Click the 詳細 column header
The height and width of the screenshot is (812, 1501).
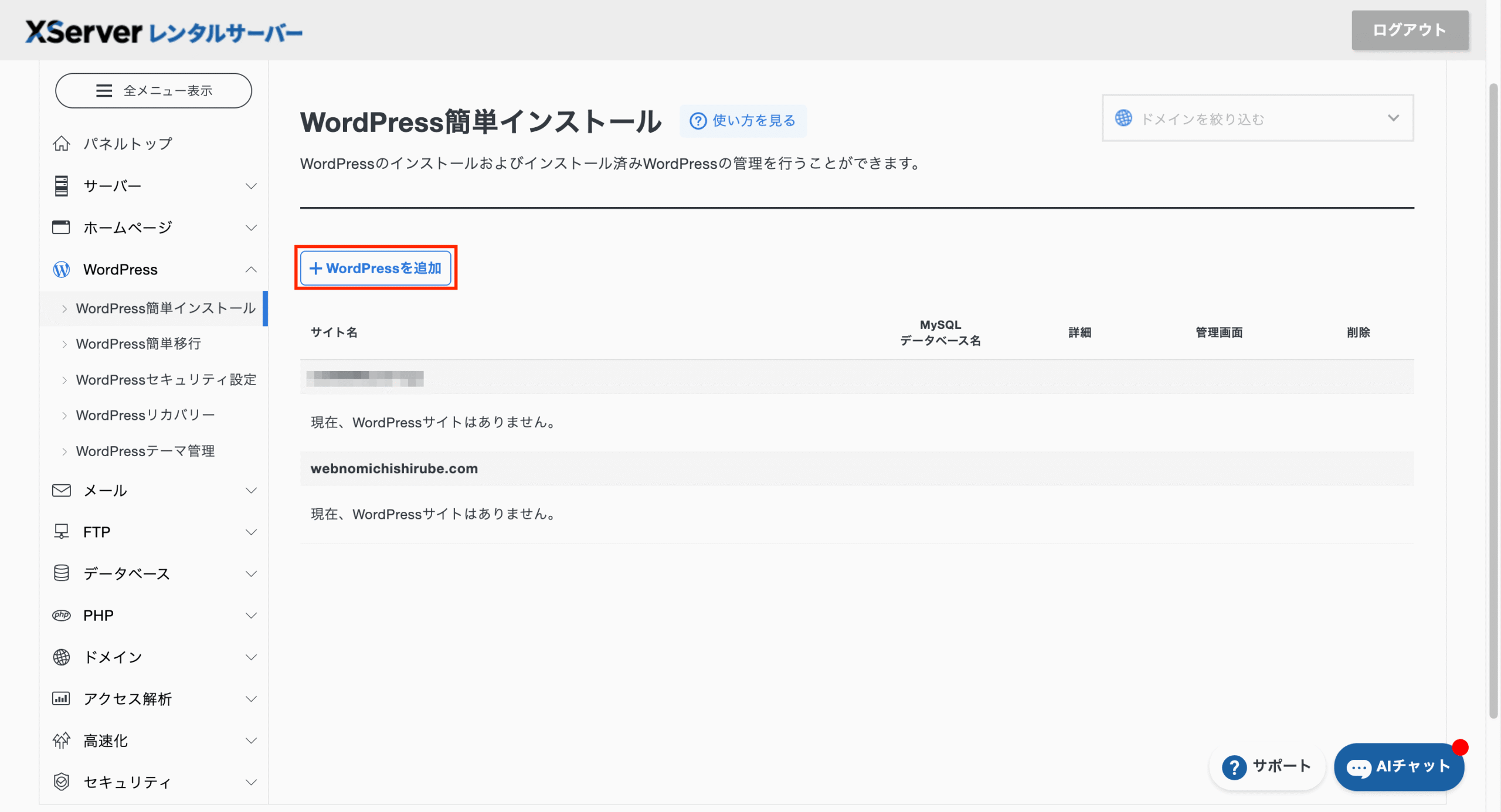1080,332
